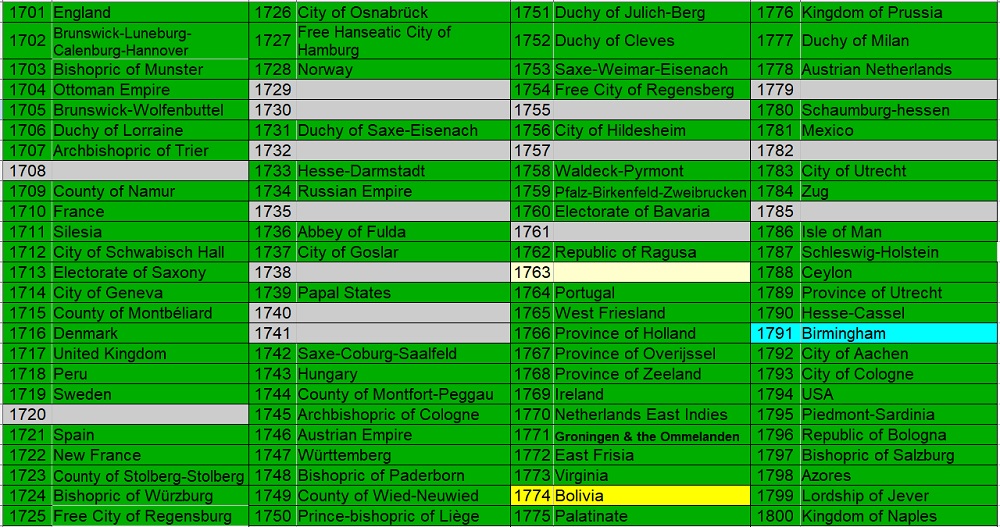Select Free City of Regensburg cell

pos(149,516)
